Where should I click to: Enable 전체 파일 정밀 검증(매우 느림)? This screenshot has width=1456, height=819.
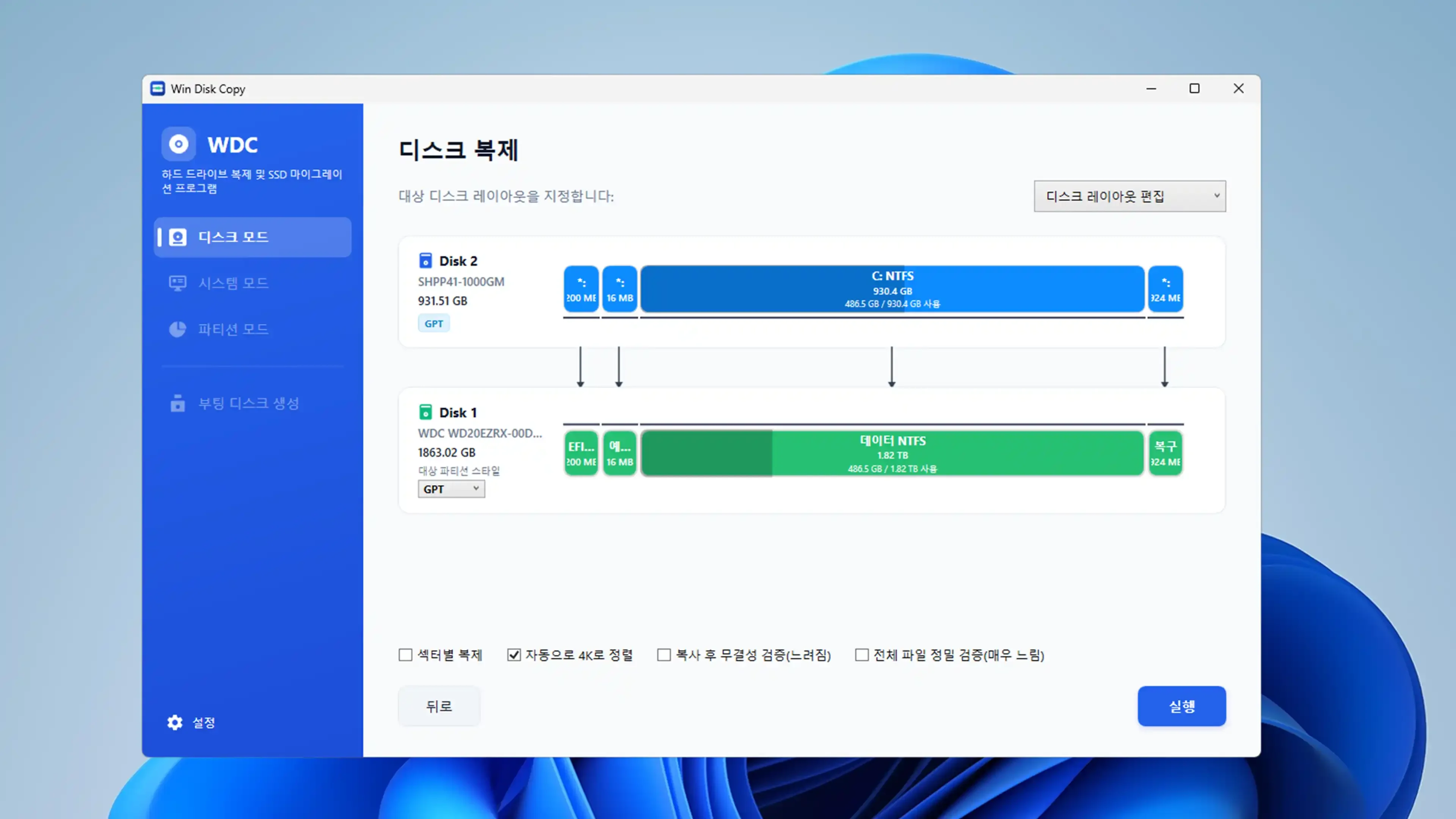861,654
